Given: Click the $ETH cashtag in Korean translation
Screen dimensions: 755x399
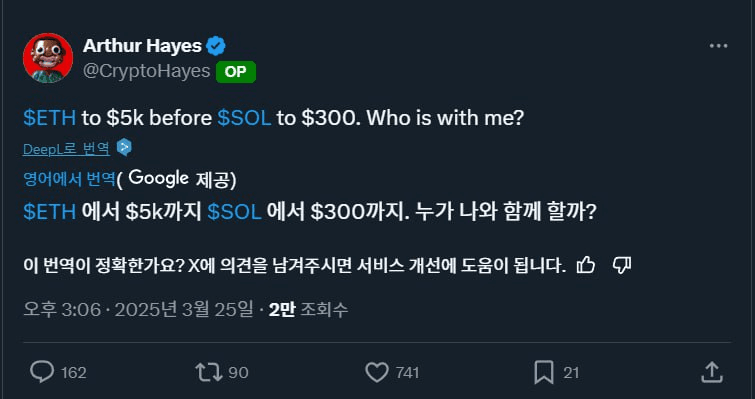Looking at the screenshot, I should point(50,212).
